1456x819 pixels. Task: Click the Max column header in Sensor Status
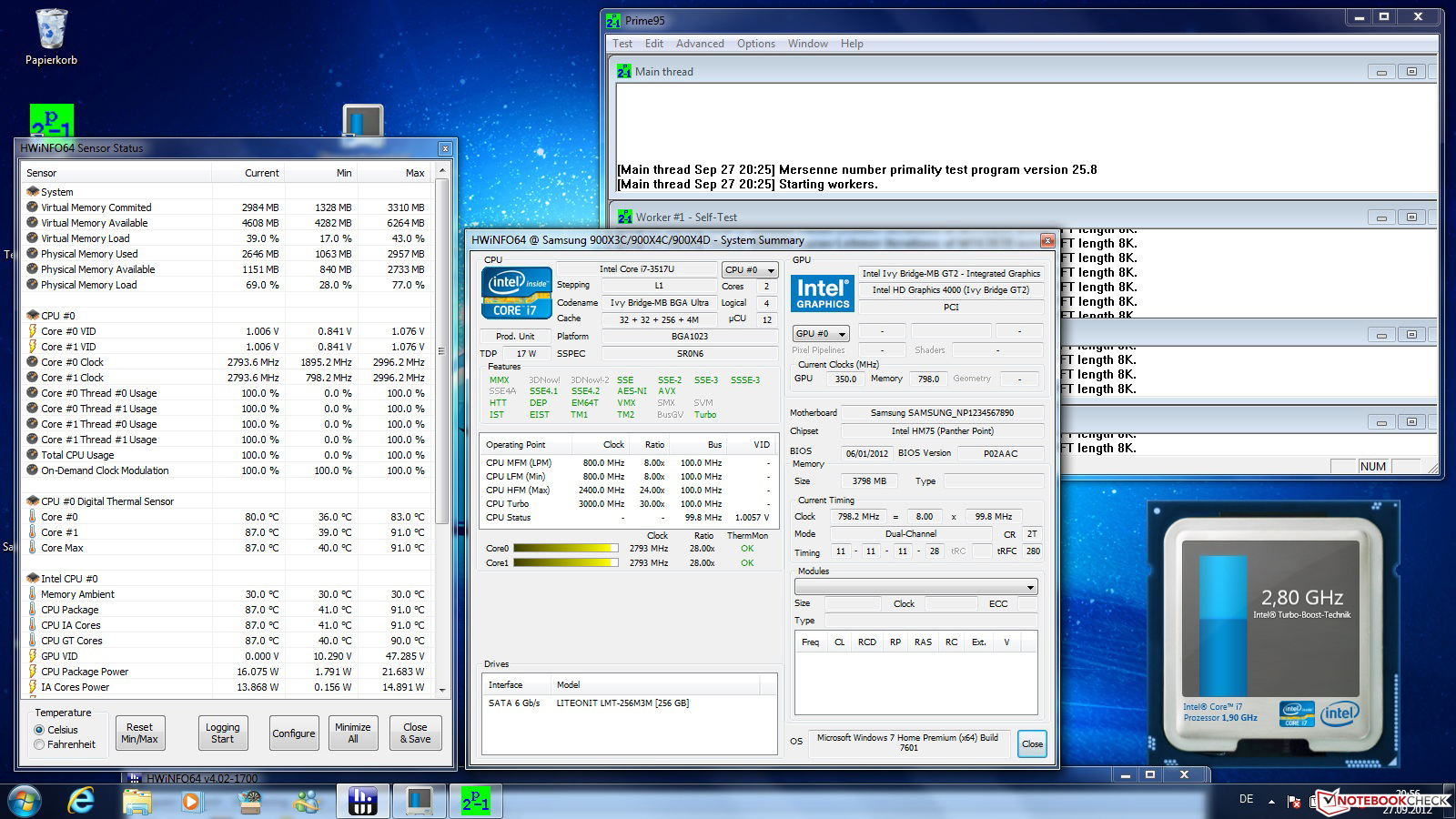tap(394, 173)
